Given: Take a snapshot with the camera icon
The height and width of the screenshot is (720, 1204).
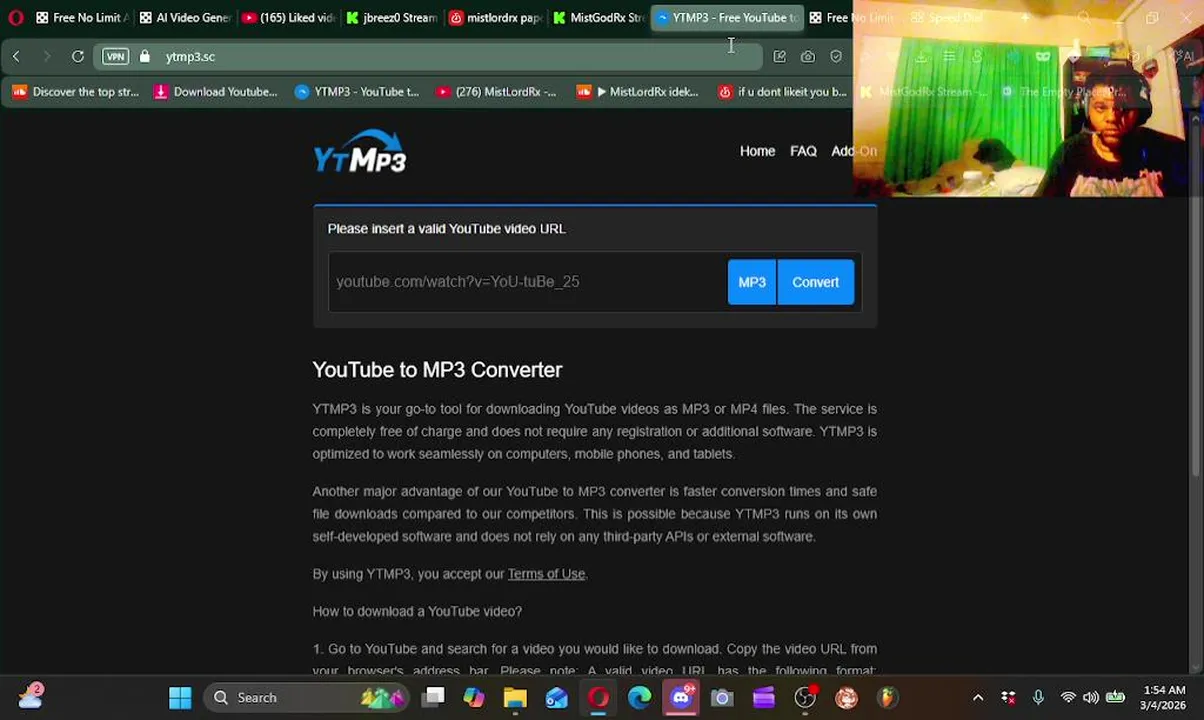Looking at the screenshot, I should pyautogui.click(x=808, y=57).
